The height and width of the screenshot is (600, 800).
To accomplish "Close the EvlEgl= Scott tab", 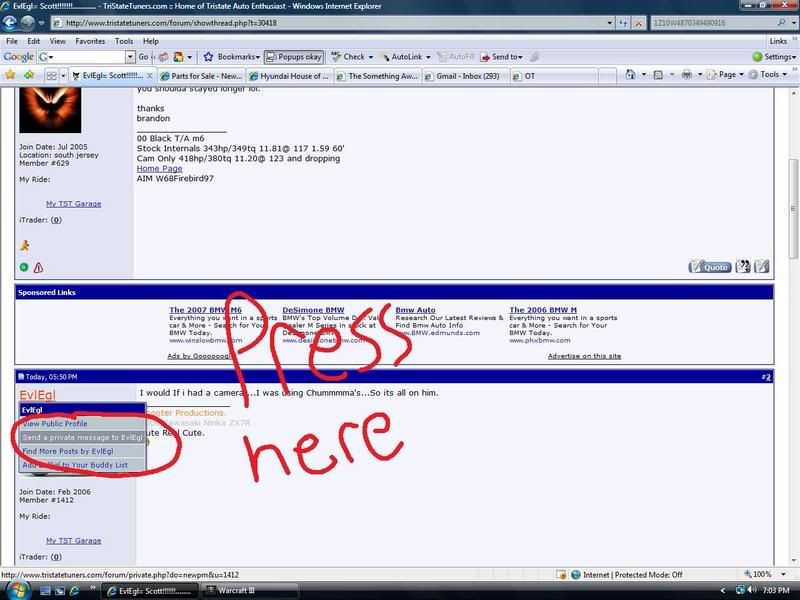I will pyautogui.click(x=149, y=76).
